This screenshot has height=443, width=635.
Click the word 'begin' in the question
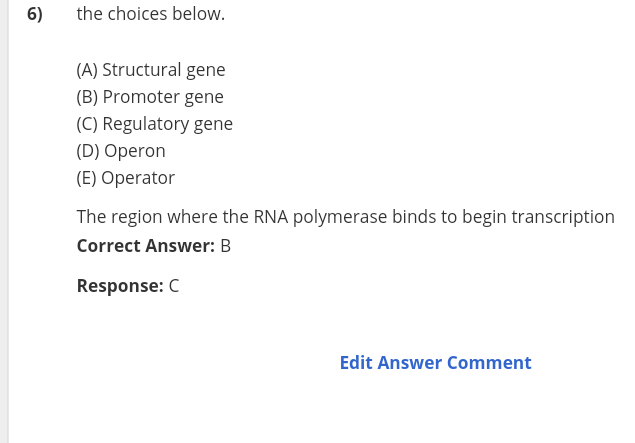click(484, 217)
